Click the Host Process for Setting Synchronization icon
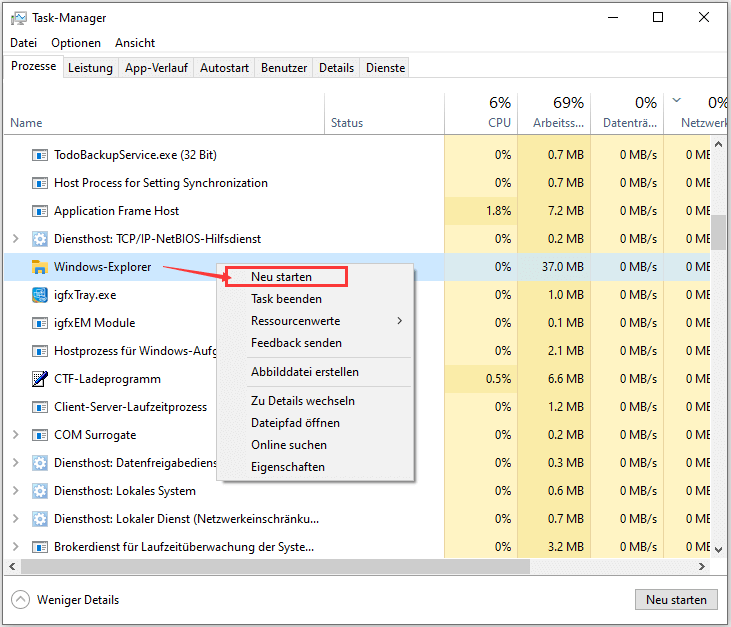This screenshot has width=731, height=627. point(40,183)
